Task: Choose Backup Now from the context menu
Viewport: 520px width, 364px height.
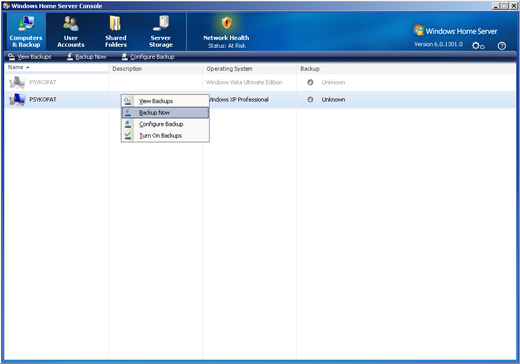Action: [165, 113]
